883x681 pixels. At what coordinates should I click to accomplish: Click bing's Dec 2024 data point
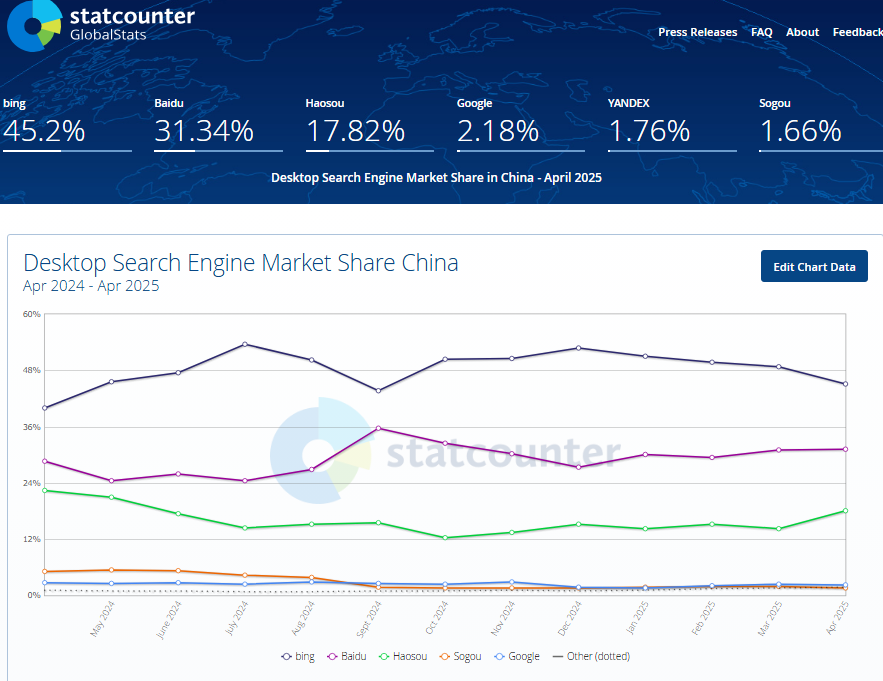pyautogui.click(x=578, y=348)
